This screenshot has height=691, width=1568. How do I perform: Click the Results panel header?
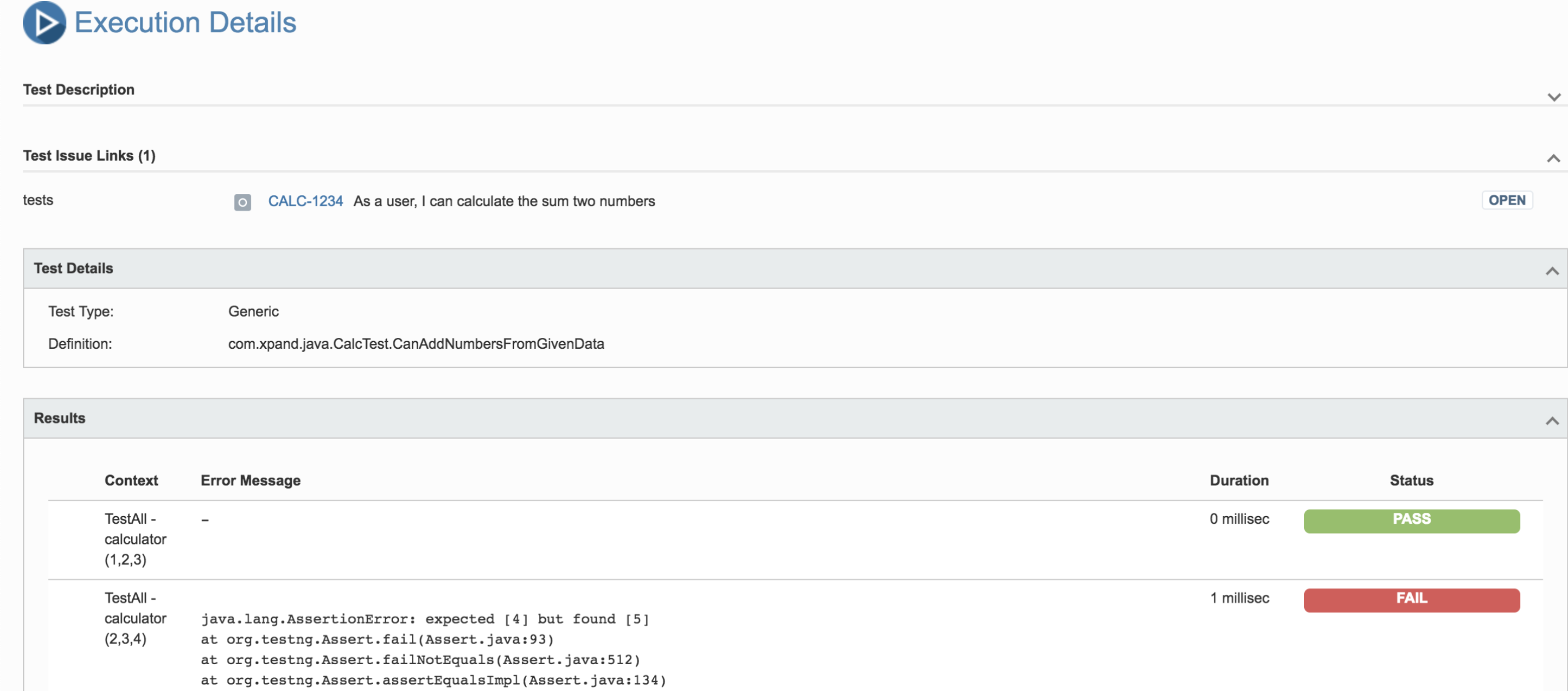click(794, 418)
